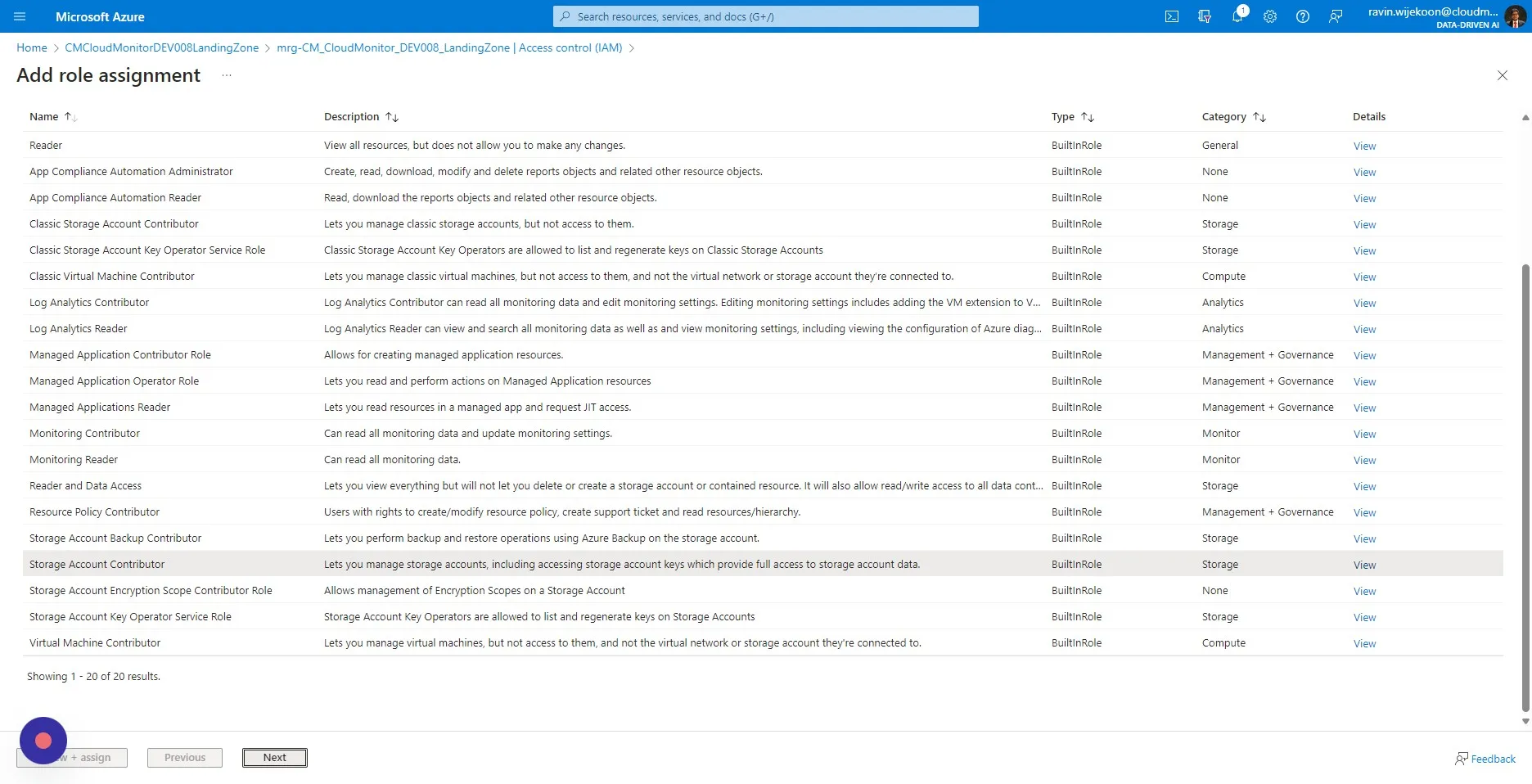Click the Next button
The height and width of the screenshot is (784, 1532).
pyautogui.click(x=275, y=758)
